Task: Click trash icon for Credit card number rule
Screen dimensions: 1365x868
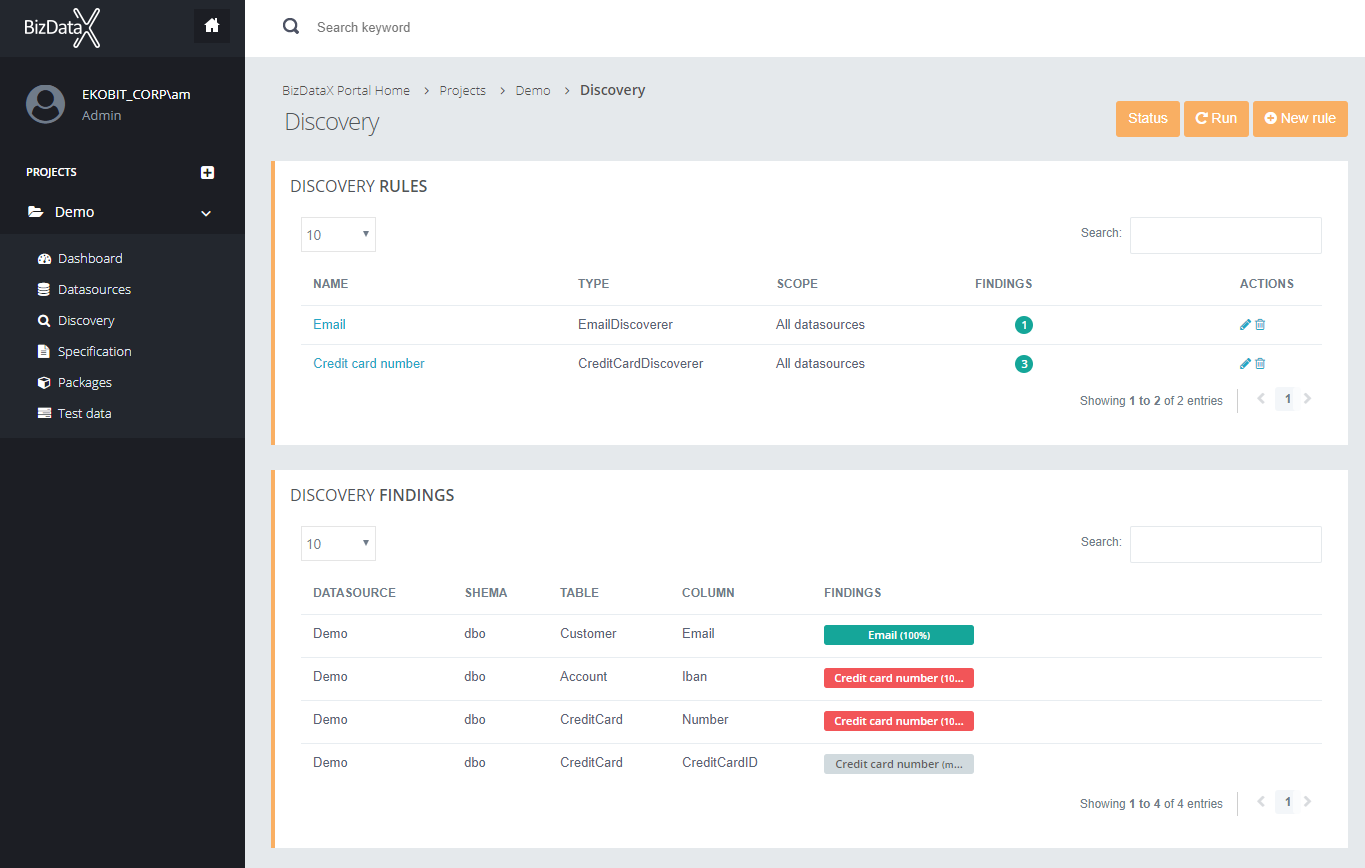Action: pyautogui.click(x=1260, y=363)
